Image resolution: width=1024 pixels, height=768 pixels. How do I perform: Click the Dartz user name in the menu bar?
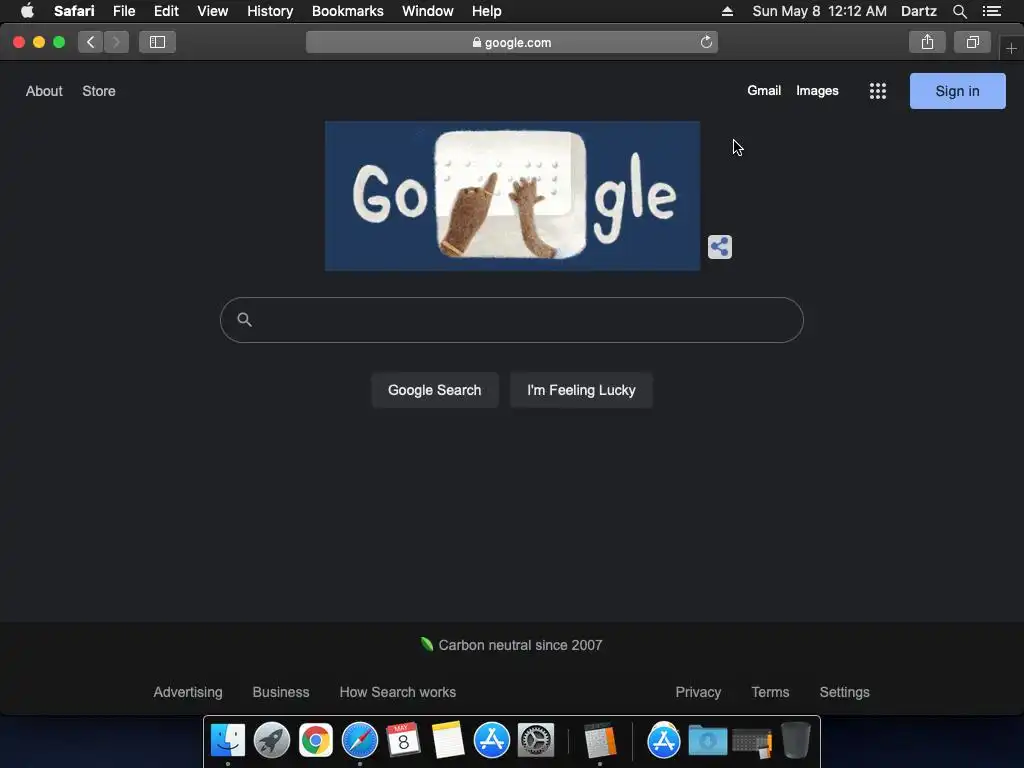[919, 11]
